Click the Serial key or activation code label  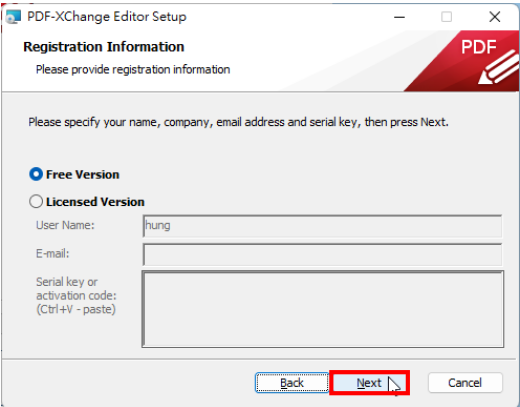click(76, 296)
